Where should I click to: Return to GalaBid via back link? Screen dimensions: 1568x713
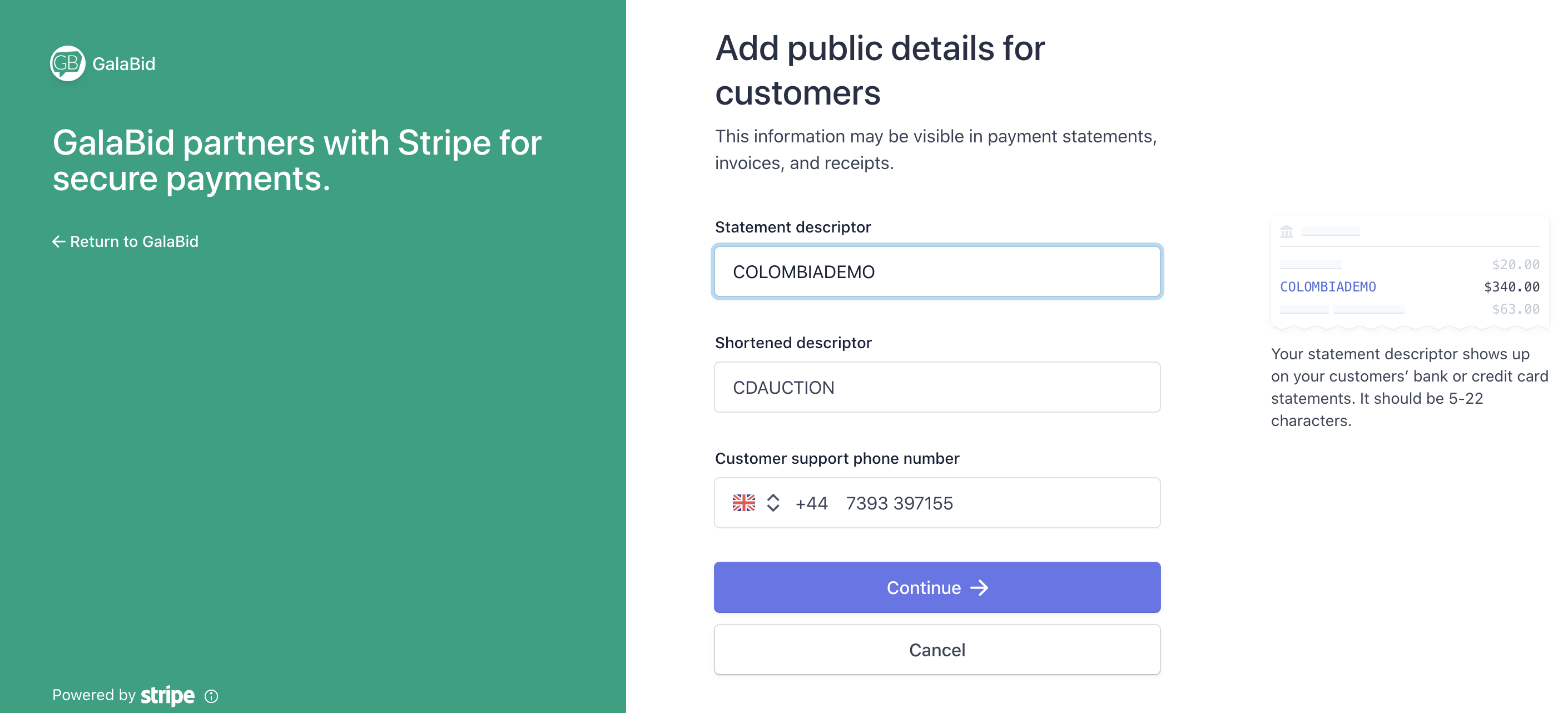click(126, 242)
